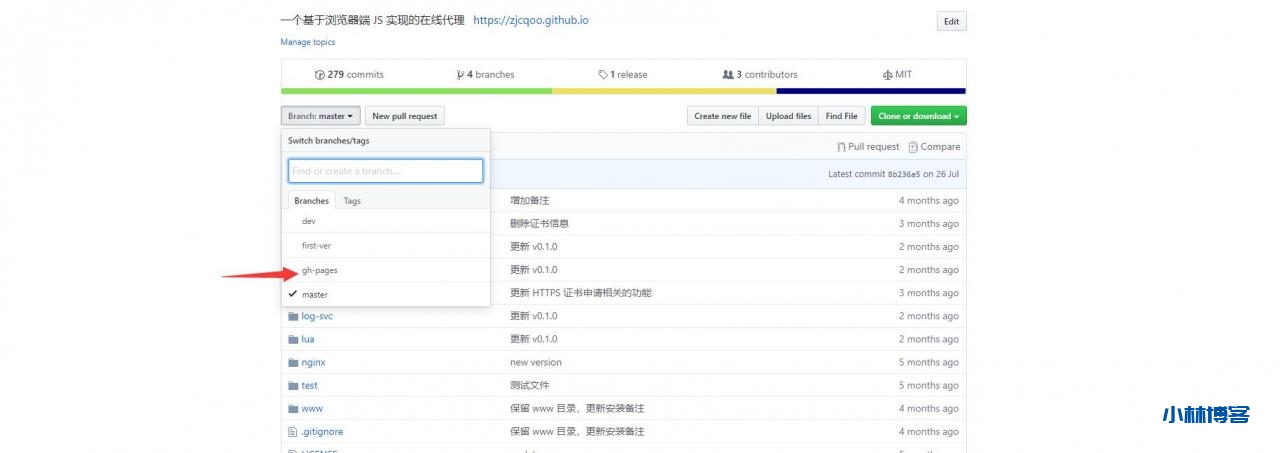Open commit message 增加备注
The width and height of the screenshot is (1280, 453).
(529, 201)
